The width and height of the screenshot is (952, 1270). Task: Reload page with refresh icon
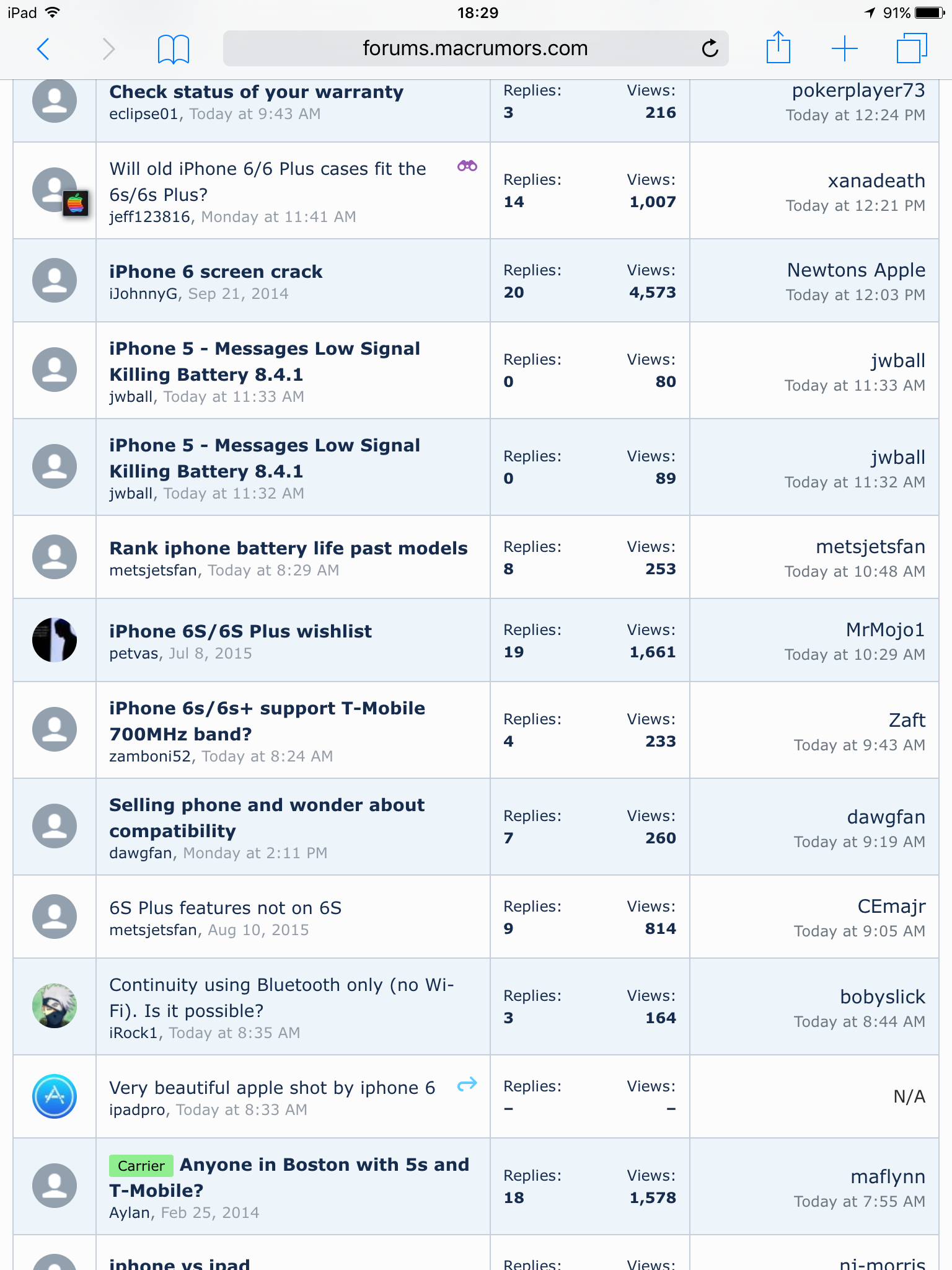click(x=710, y=48)
